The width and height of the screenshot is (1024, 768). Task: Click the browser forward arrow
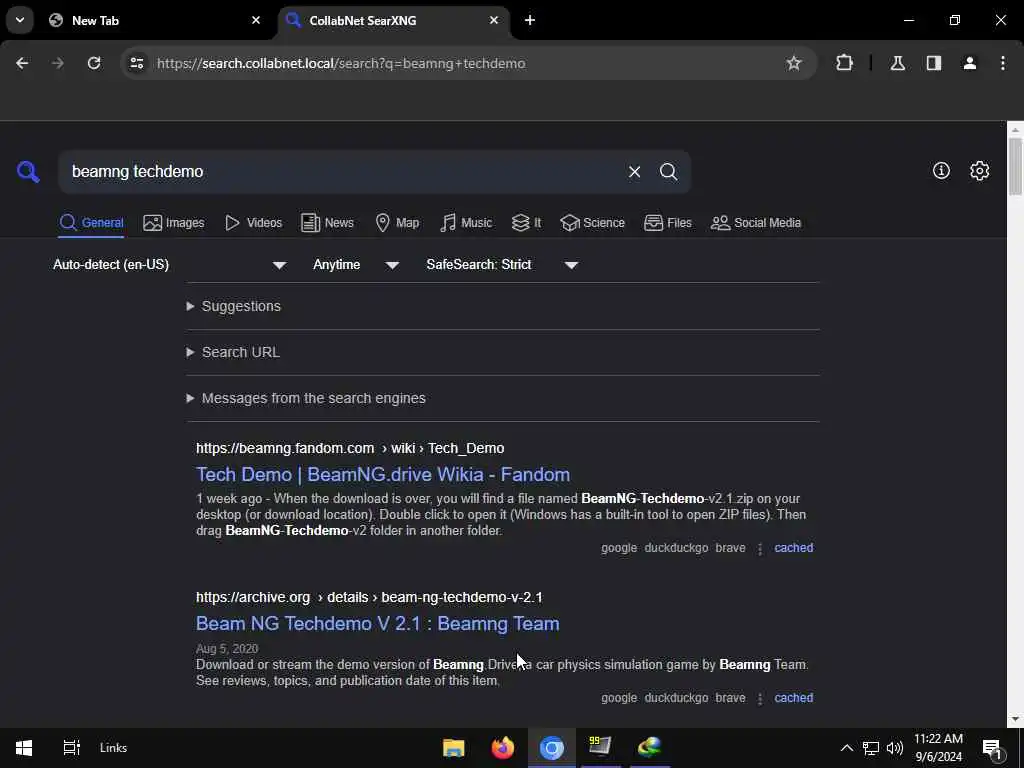coord(57,63)
